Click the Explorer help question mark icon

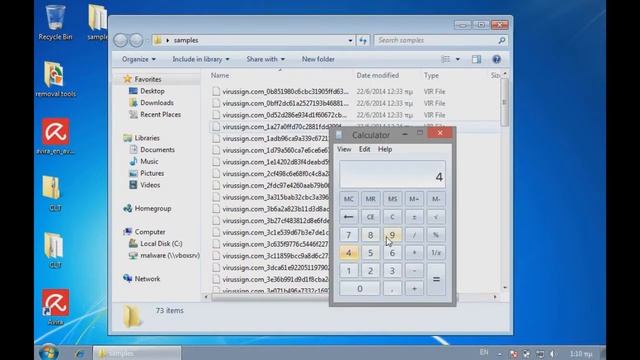(x=496, y=59)
